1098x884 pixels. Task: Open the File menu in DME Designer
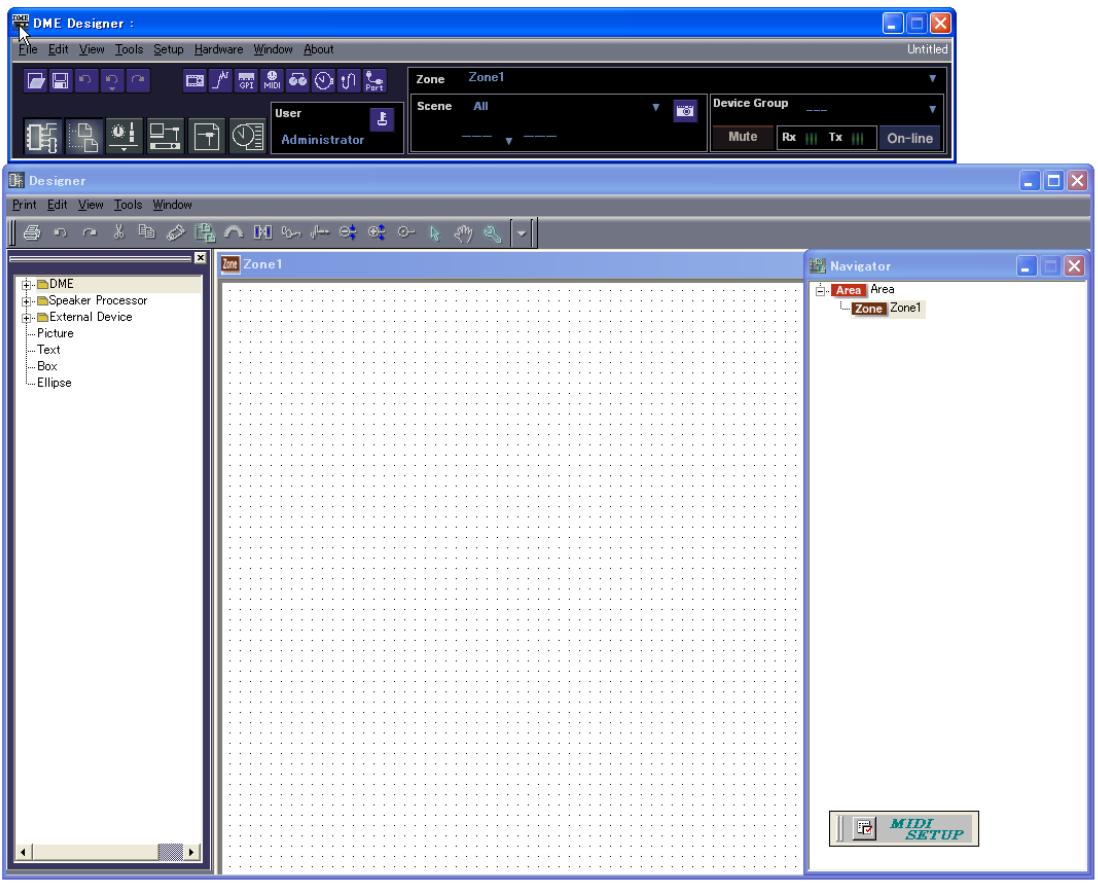coord(28,49)
